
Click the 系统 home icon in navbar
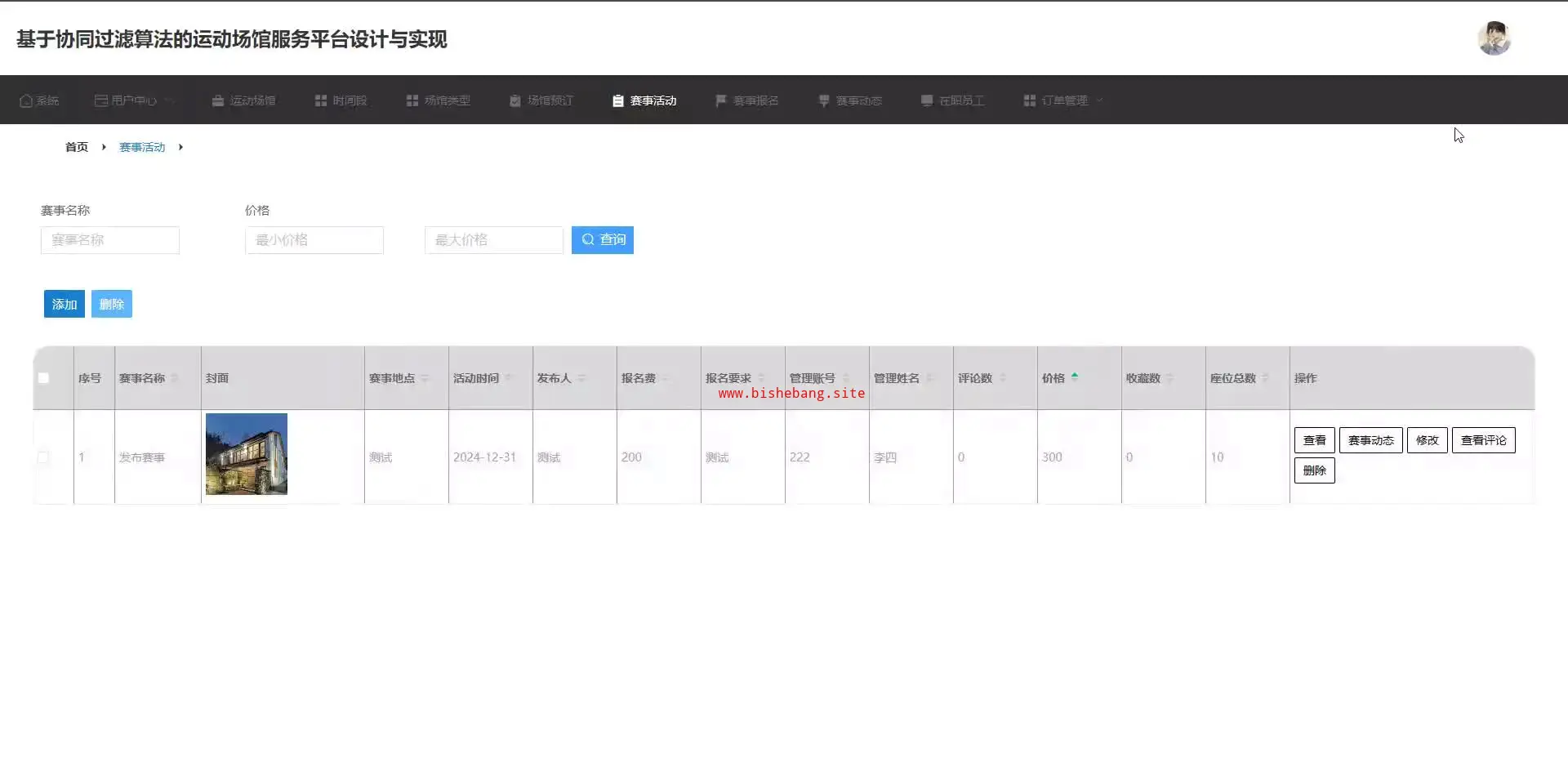[26, 100]
